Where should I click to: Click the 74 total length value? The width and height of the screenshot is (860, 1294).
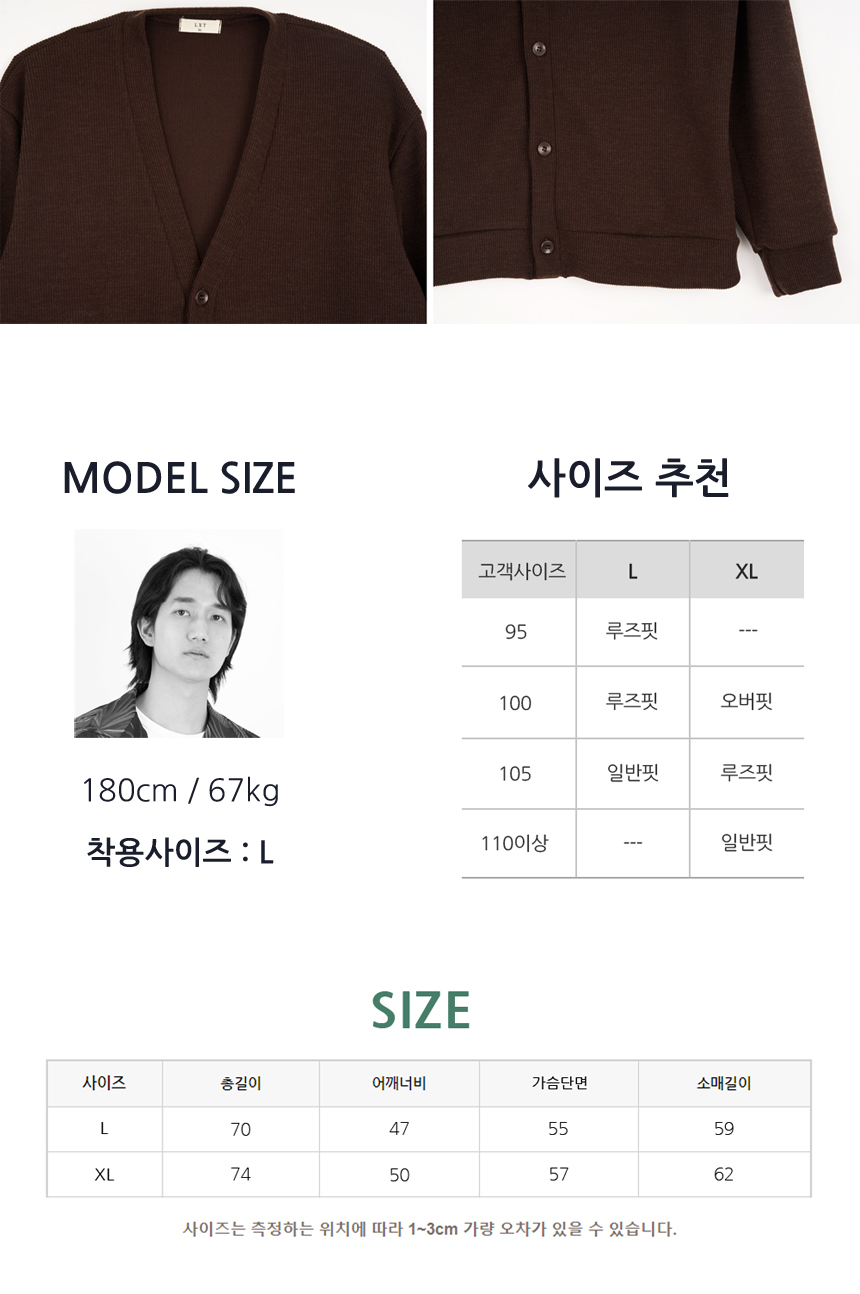240,1174
